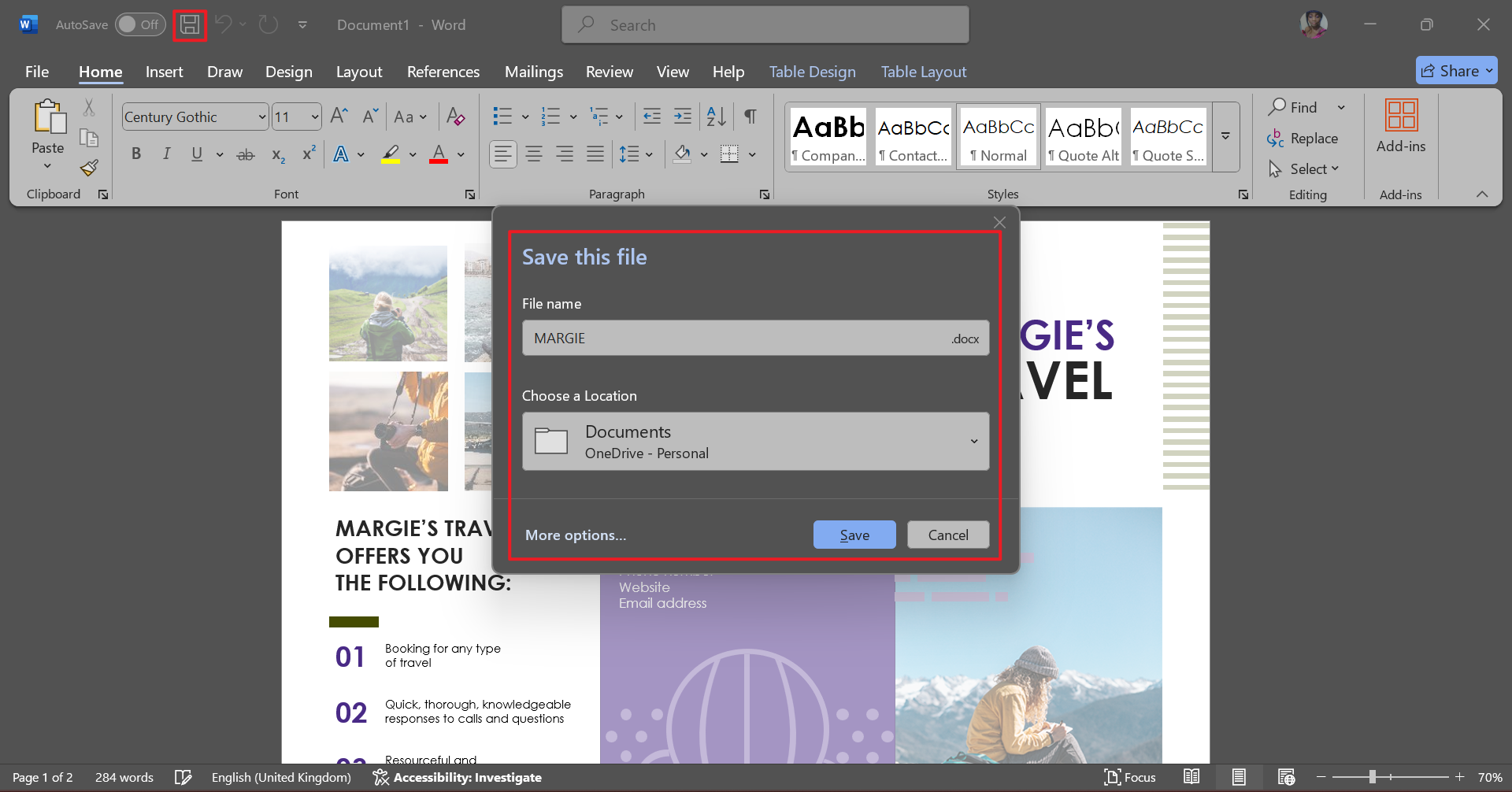Select the Format Painter tool

point(88,168)
